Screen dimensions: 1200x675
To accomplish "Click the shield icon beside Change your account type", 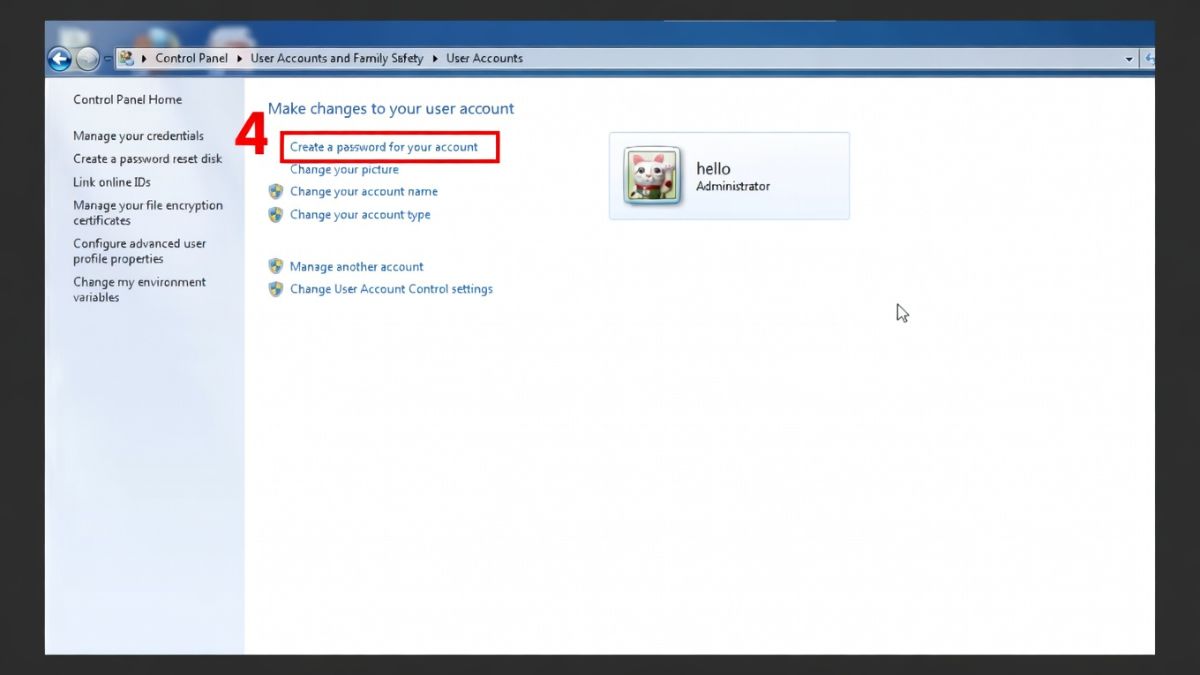I will 276,214.
